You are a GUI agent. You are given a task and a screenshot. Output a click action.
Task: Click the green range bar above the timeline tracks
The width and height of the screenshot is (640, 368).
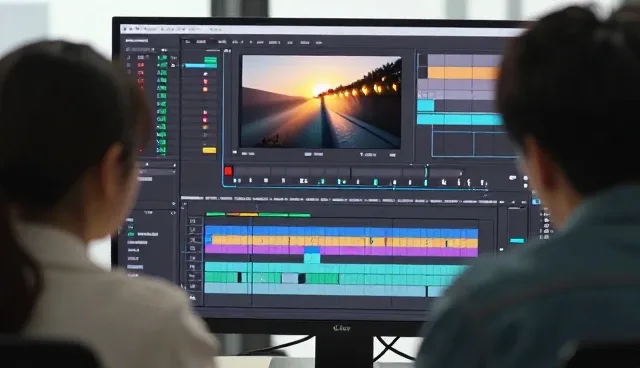point(284,215)
